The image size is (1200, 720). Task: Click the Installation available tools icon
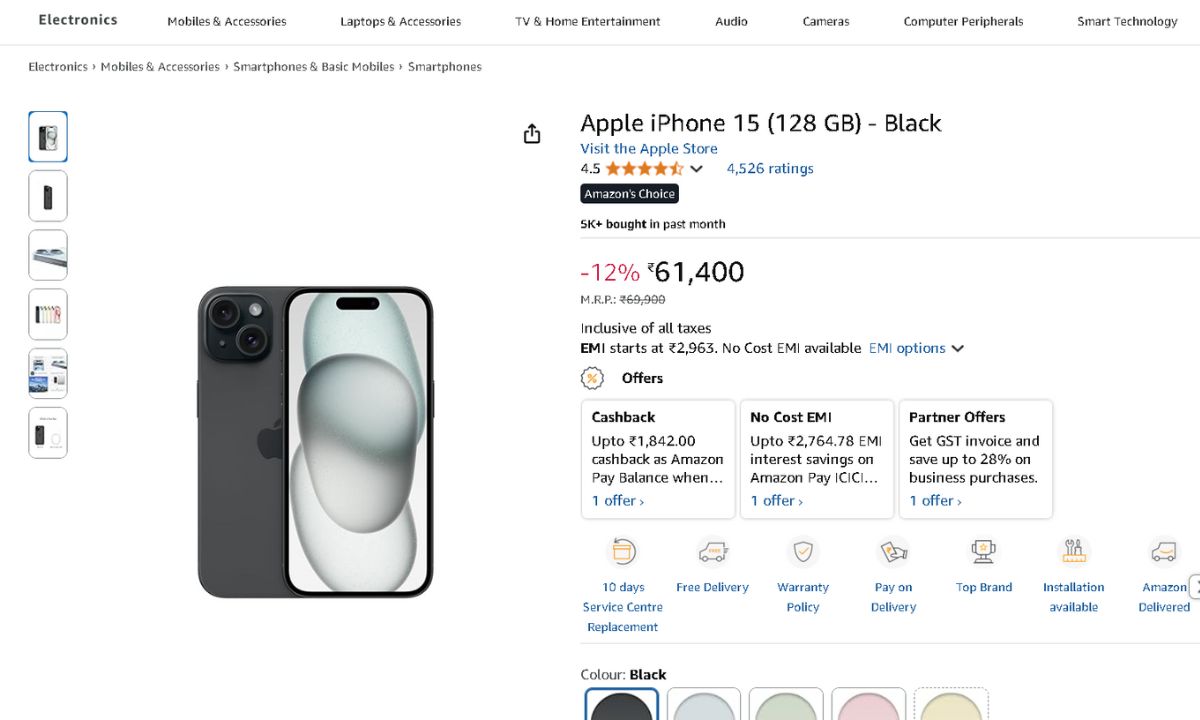1074,552
